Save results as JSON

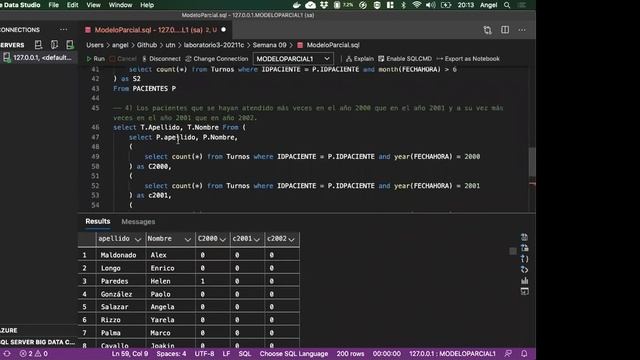[524, 259]
